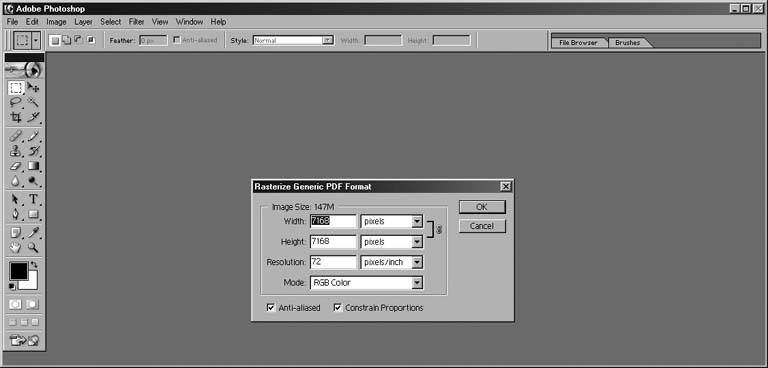Enable Standard edit mode
This screenshot has width=768, height=368.
pyautogui.click(x=16, y=304)
